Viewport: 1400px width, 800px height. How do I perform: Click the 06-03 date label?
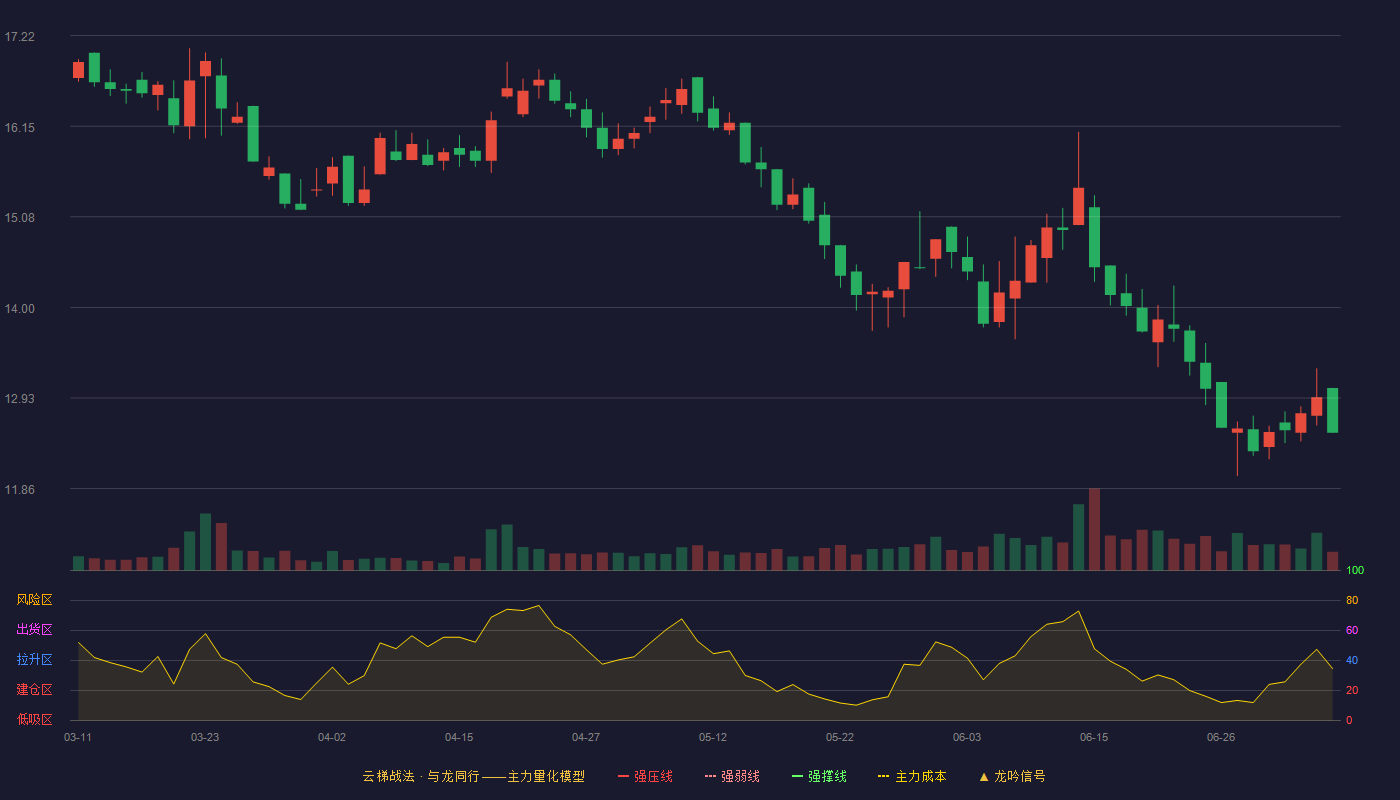[967, 737]
